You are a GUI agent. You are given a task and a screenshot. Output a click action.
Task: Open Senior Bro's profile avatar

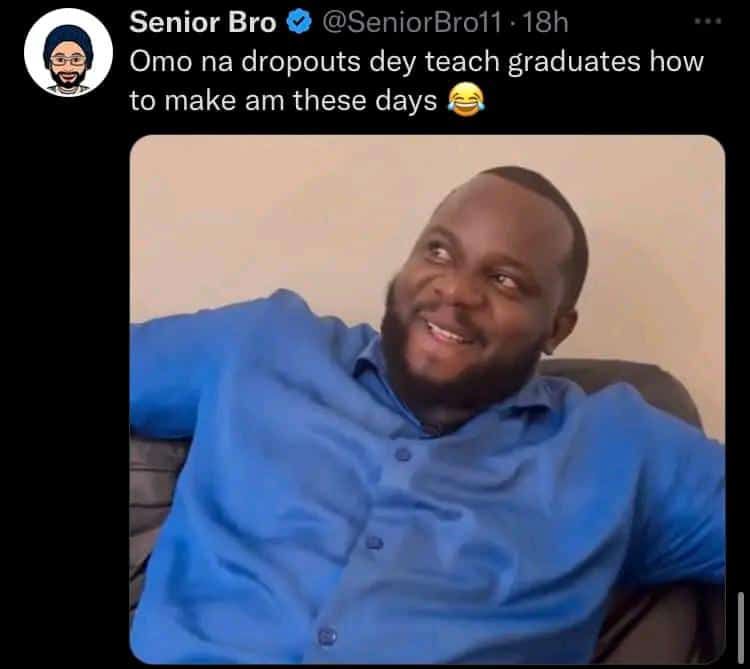(68, 53)
